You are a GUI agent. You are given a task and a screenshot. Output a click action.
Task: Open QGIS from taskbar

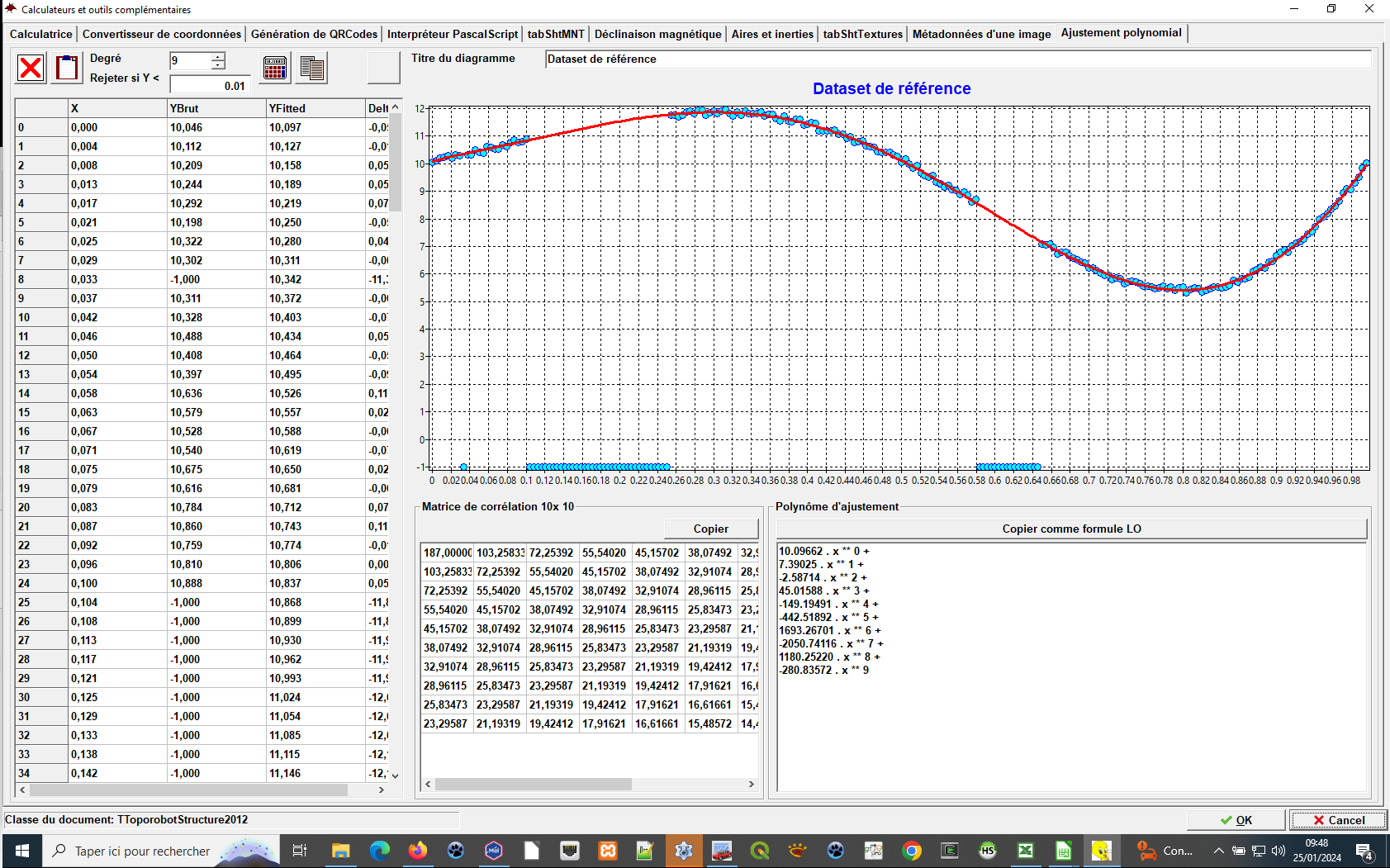coord(760,851)
